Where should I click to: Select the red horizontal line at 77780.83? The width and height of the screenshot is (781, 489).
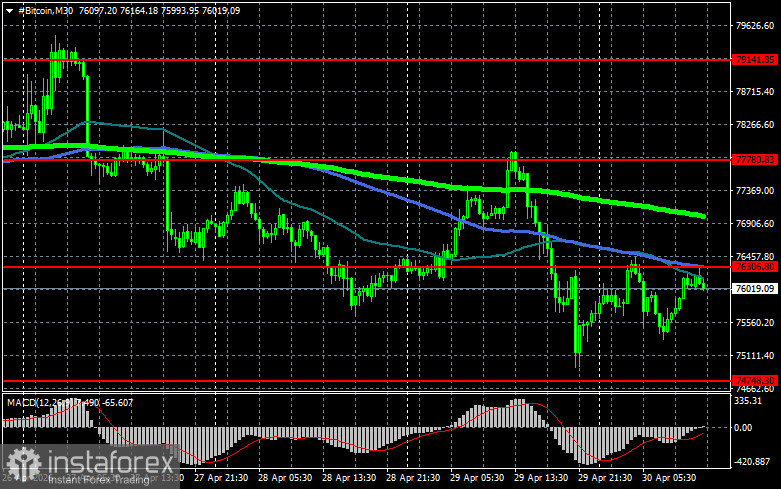pos(367,159)
